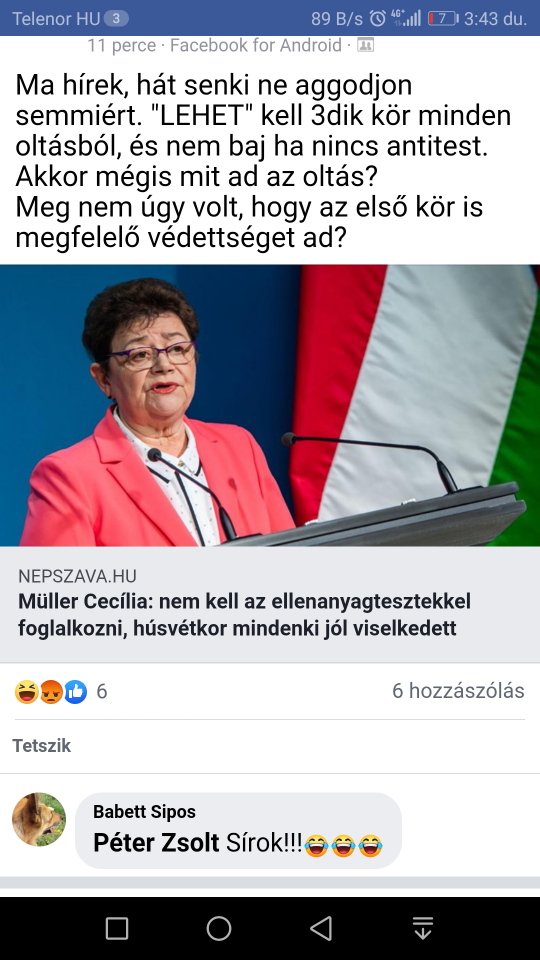The height and width of the screenshot is (960, 540).
Task: Tap the Android recent apps square button
Action: (117, 928)
